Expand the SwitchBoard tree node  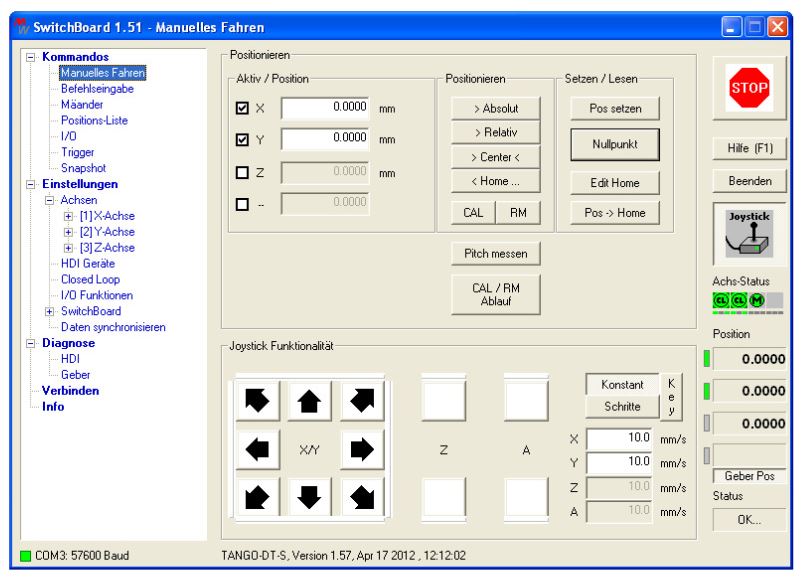tap(51, 311)
